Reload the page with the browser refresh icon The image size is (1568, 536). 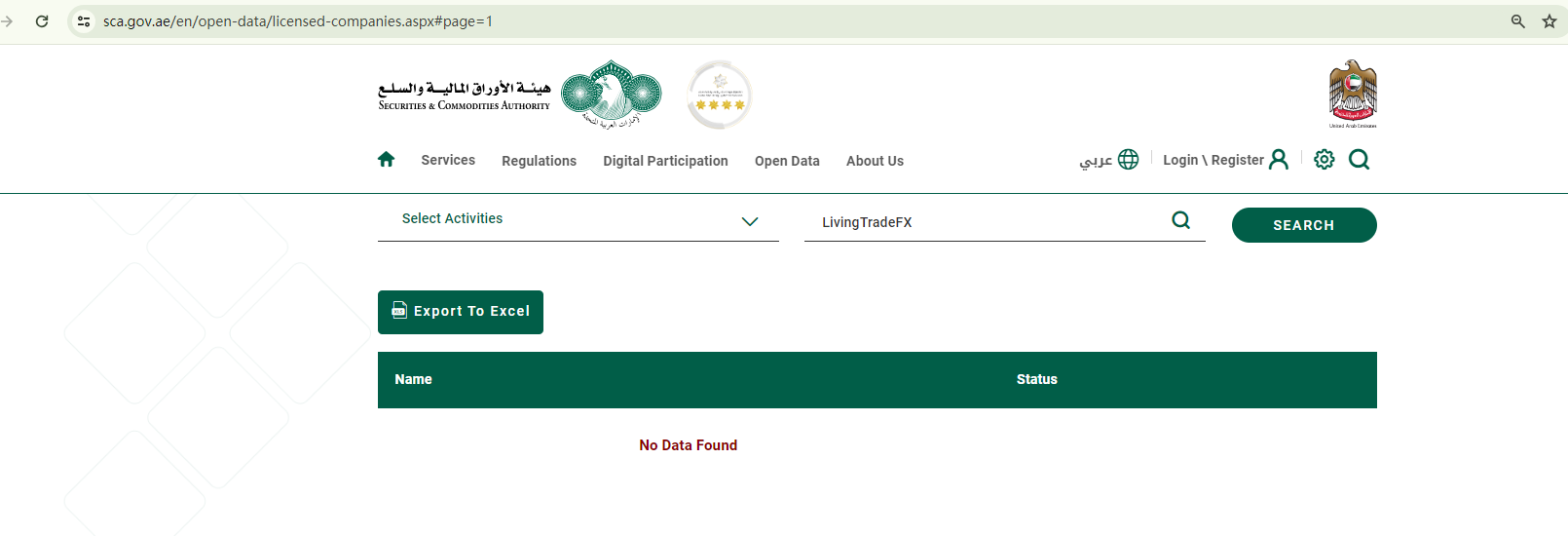[x=42, y=20]
